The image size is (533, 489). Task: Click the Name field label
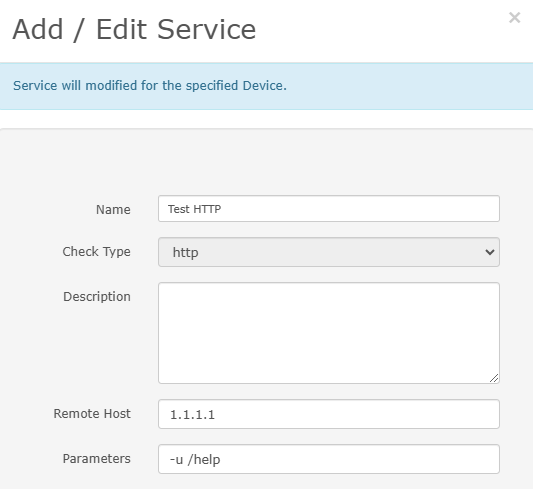(113, 209)
